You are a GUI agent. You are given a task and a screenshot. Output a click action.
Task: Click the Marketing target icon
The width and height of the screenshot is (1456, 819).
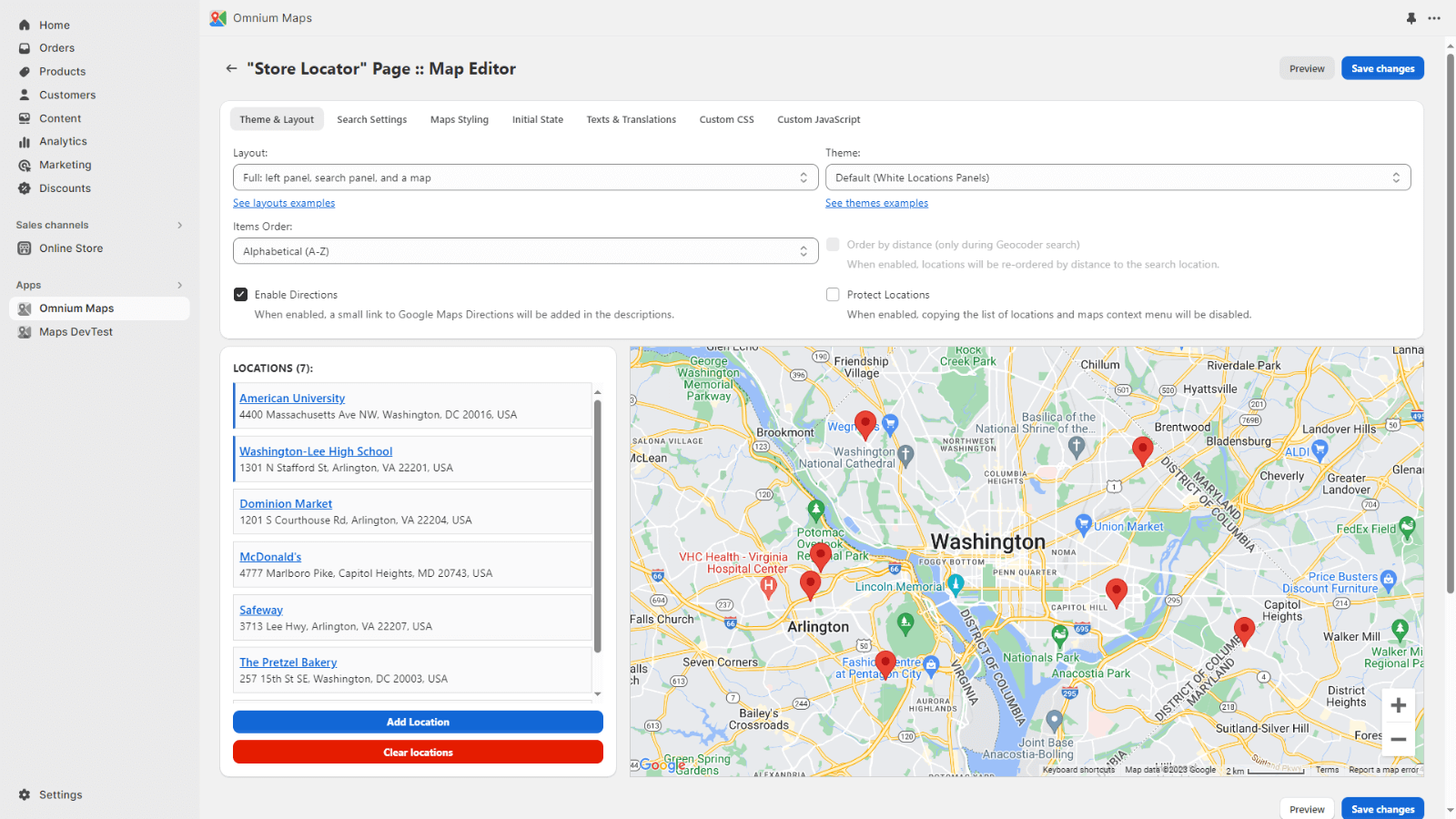[25, 166]
